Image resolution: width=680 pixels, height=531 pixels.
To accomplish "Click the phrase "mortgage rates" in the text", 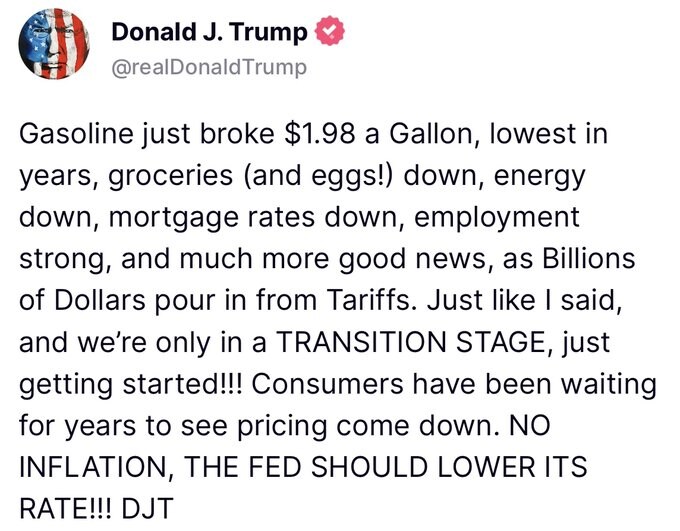I will click(x=211, y=218).
